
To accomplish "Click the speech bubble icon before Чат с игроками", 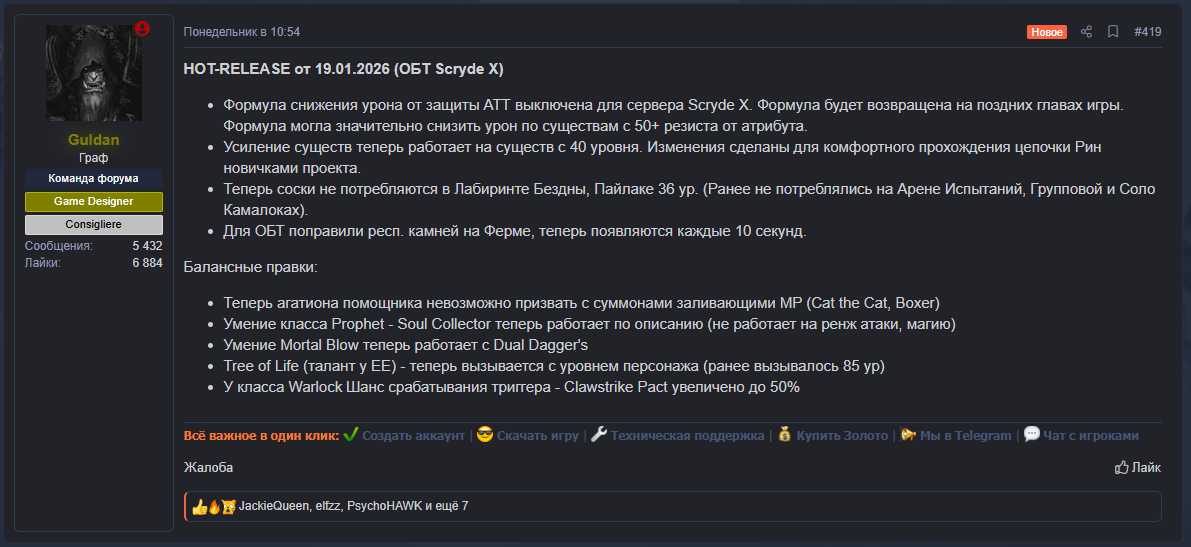I will pos(1032,435).
